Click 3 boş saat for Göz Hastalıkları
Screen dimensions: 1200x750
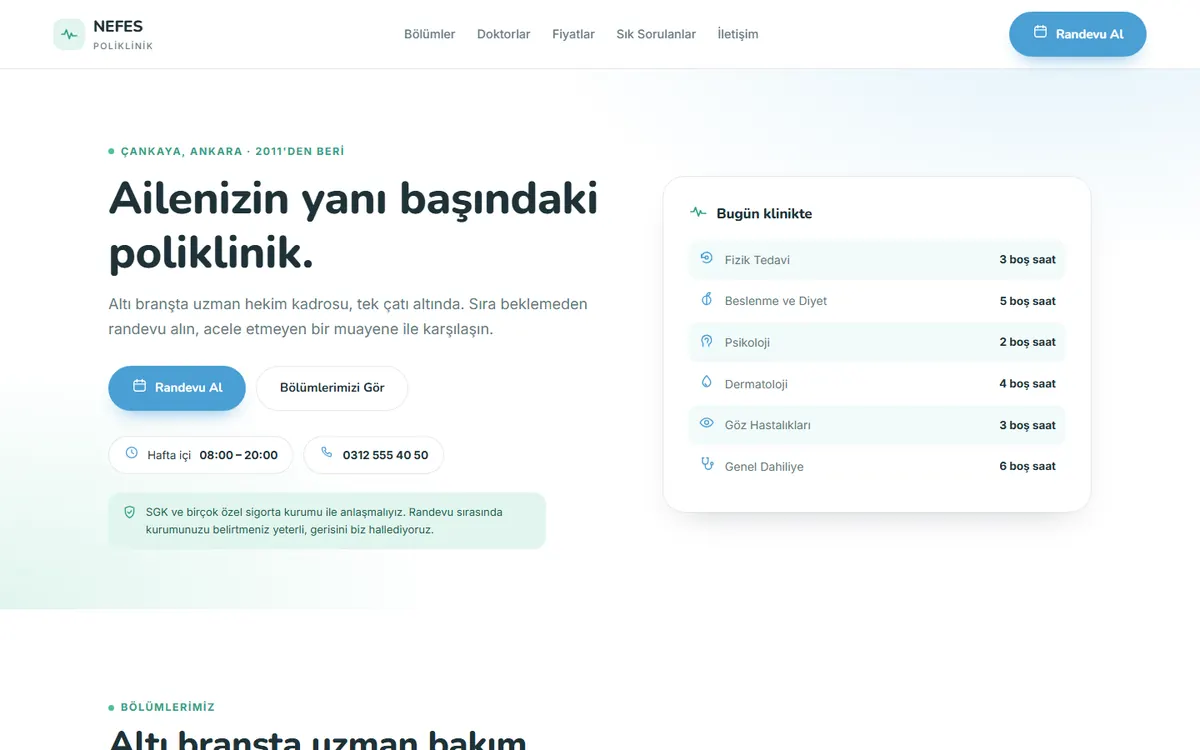(x=1027, y=425)
